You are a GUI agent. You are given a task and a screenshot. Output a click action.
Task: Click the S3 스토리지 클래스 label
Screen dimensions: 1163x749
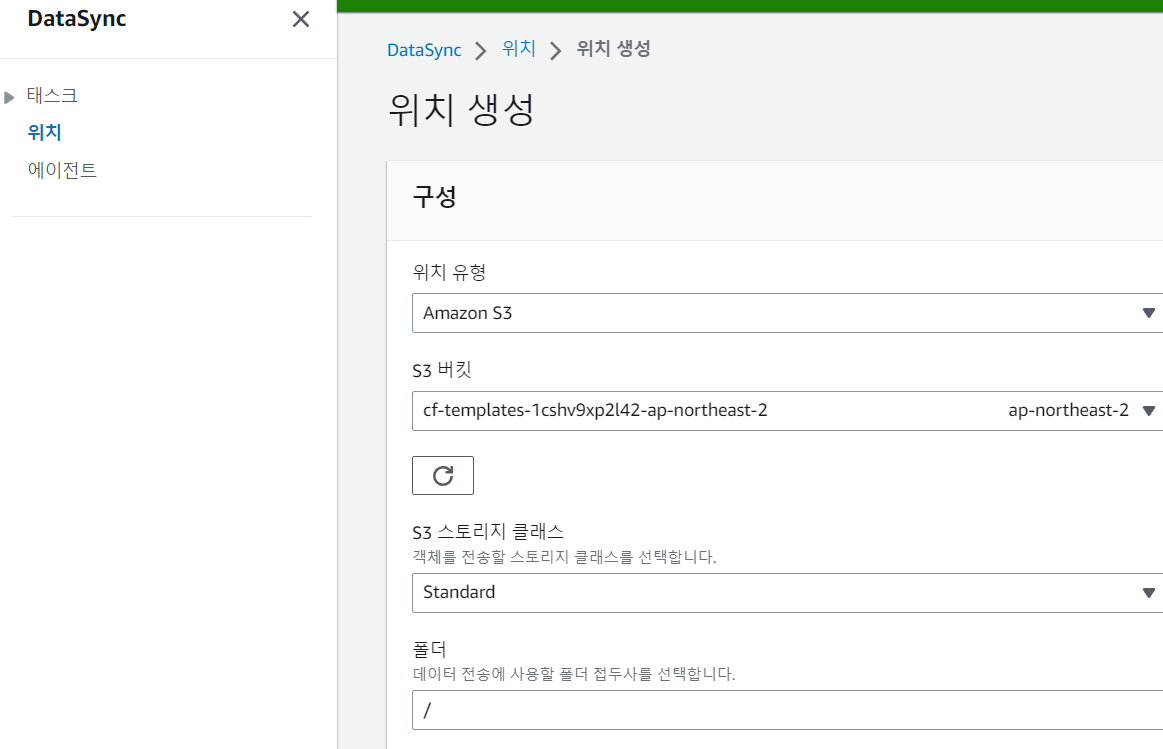click(488, 532)
